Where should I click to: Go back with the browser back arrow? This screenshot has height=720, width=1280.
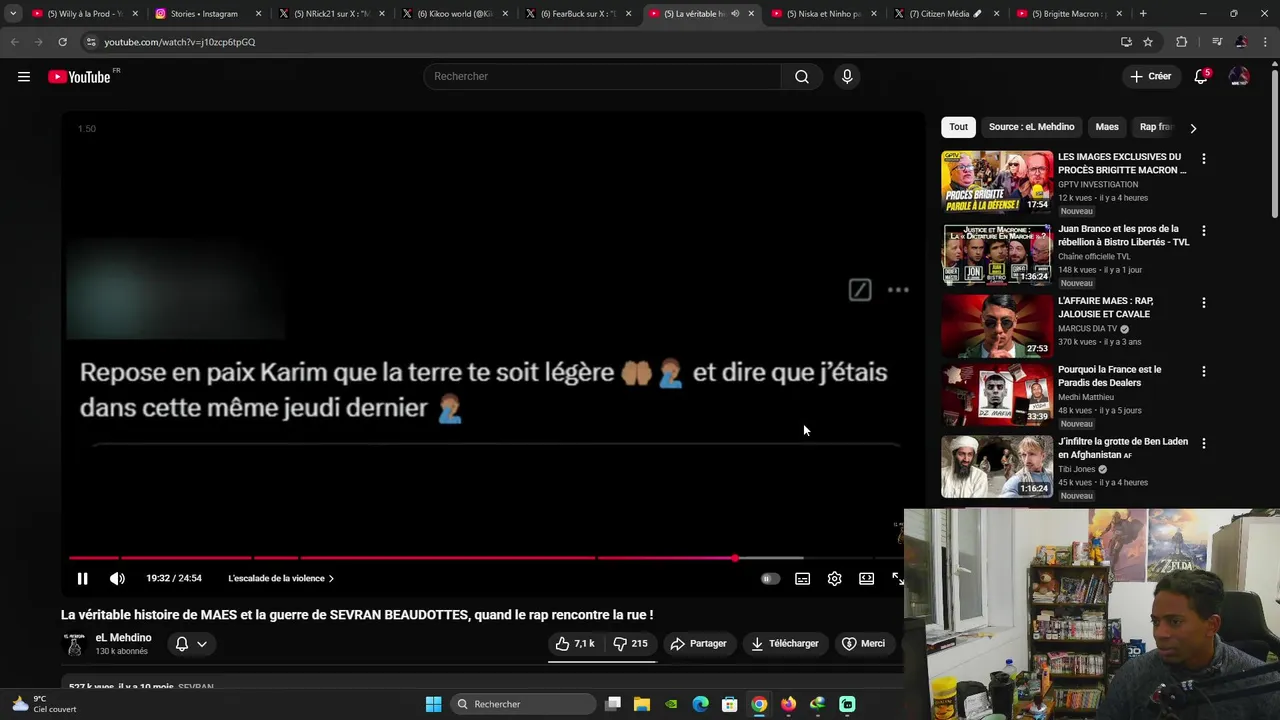[x=14, y=42]
